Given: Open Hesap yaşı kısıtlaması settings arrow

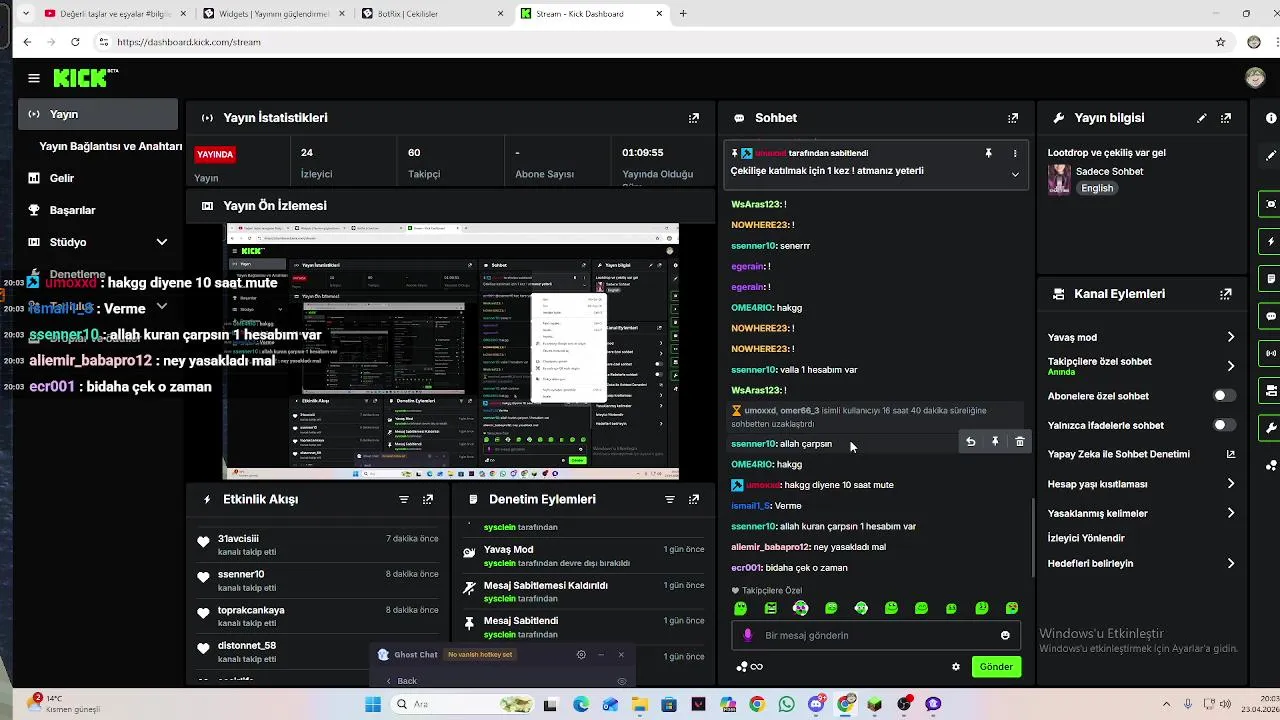Looking at the screenshot, I should pos(1231,484).
